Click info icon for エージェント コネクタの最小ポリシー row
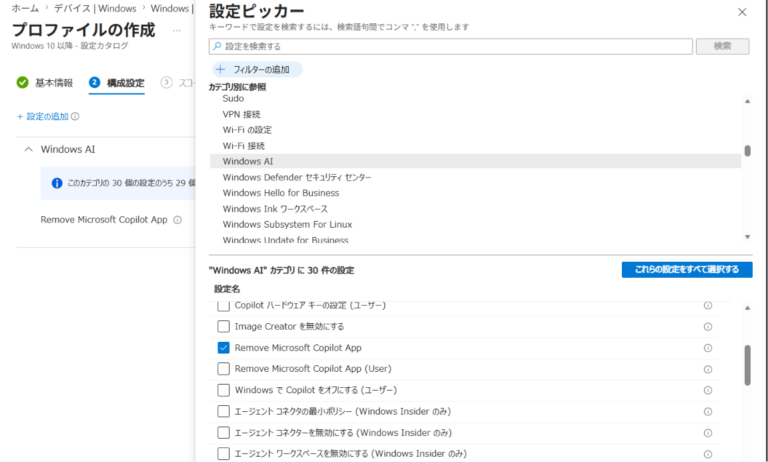This screenshot has height=462, width=768. 708,411
